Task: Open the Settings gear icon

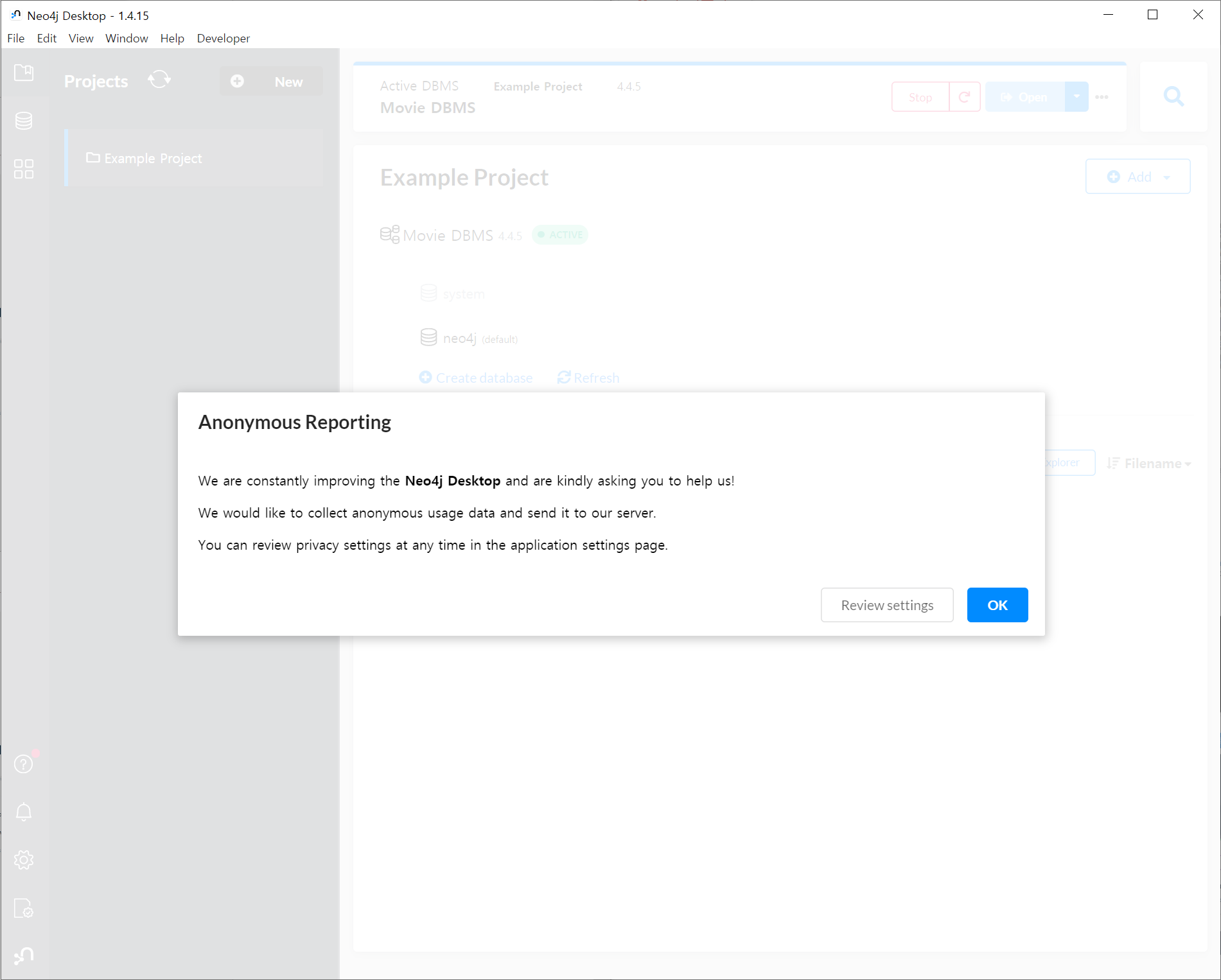Action: [24, 860]
